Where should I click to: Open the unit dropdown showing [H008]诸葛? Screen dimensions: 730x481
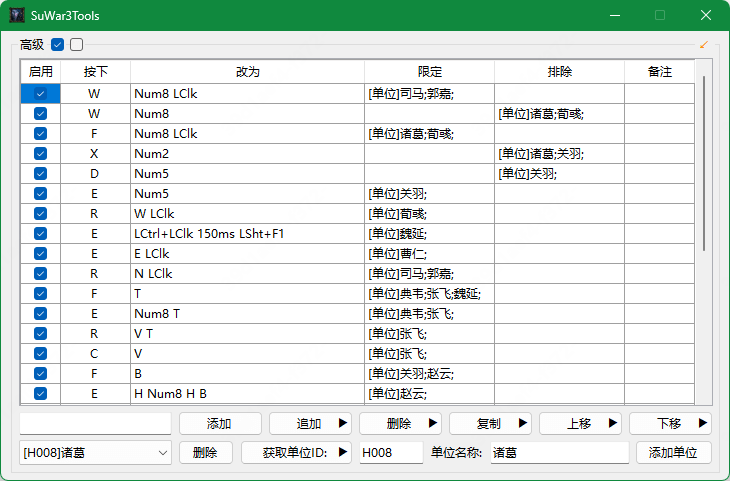click(95, 453)
